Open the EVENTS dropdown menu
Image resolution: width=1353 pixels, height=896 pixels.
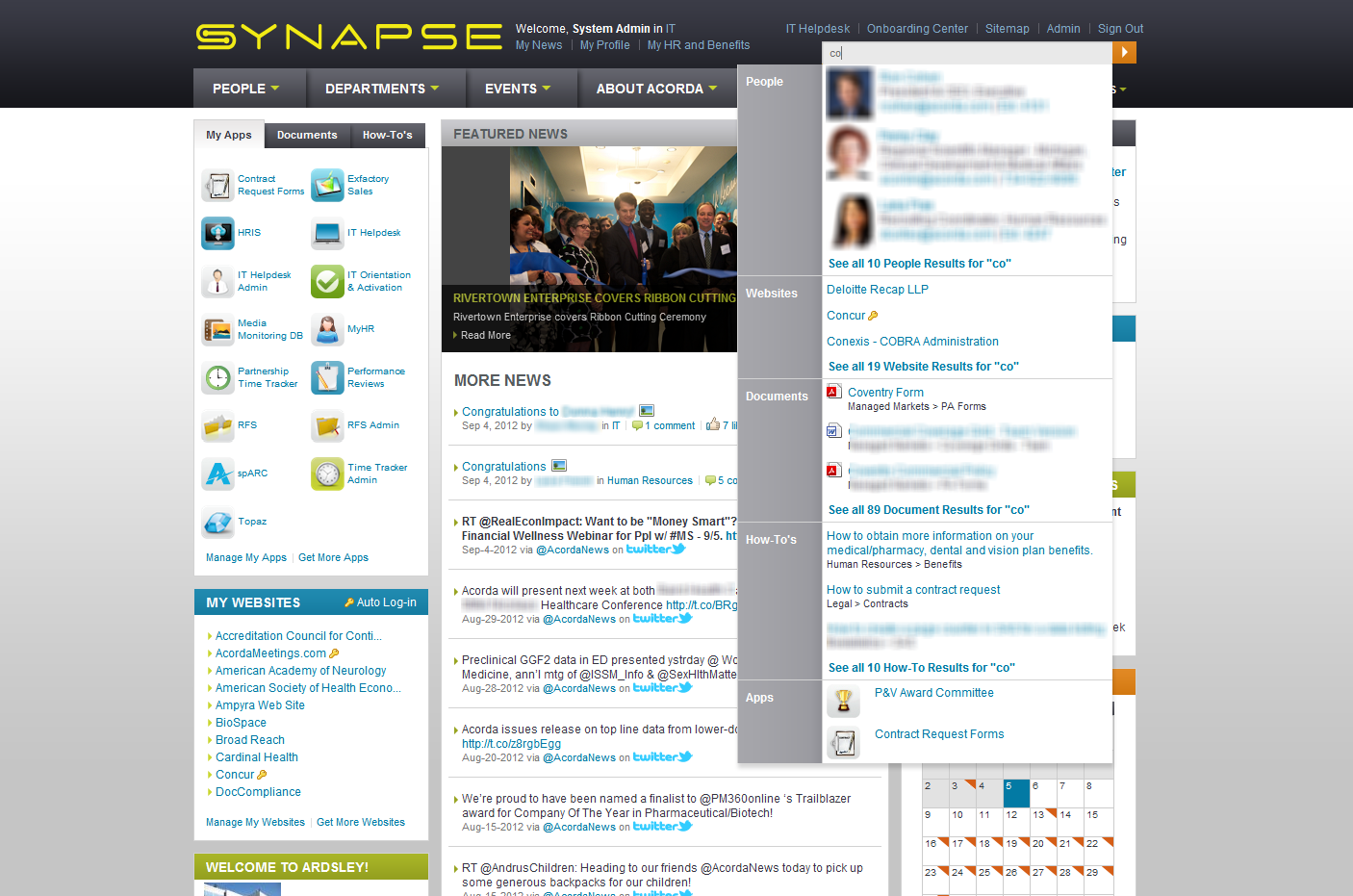[x=518, y=89]
